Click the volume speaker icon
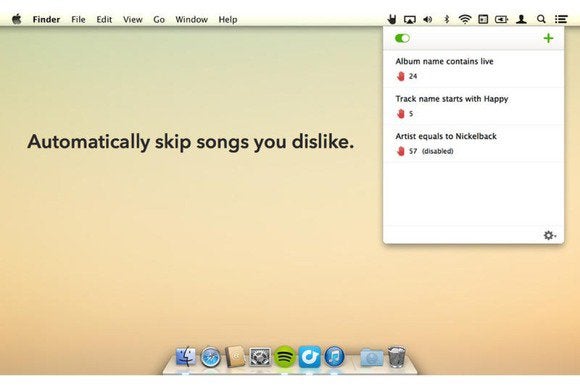 click(x=428, y=19)
